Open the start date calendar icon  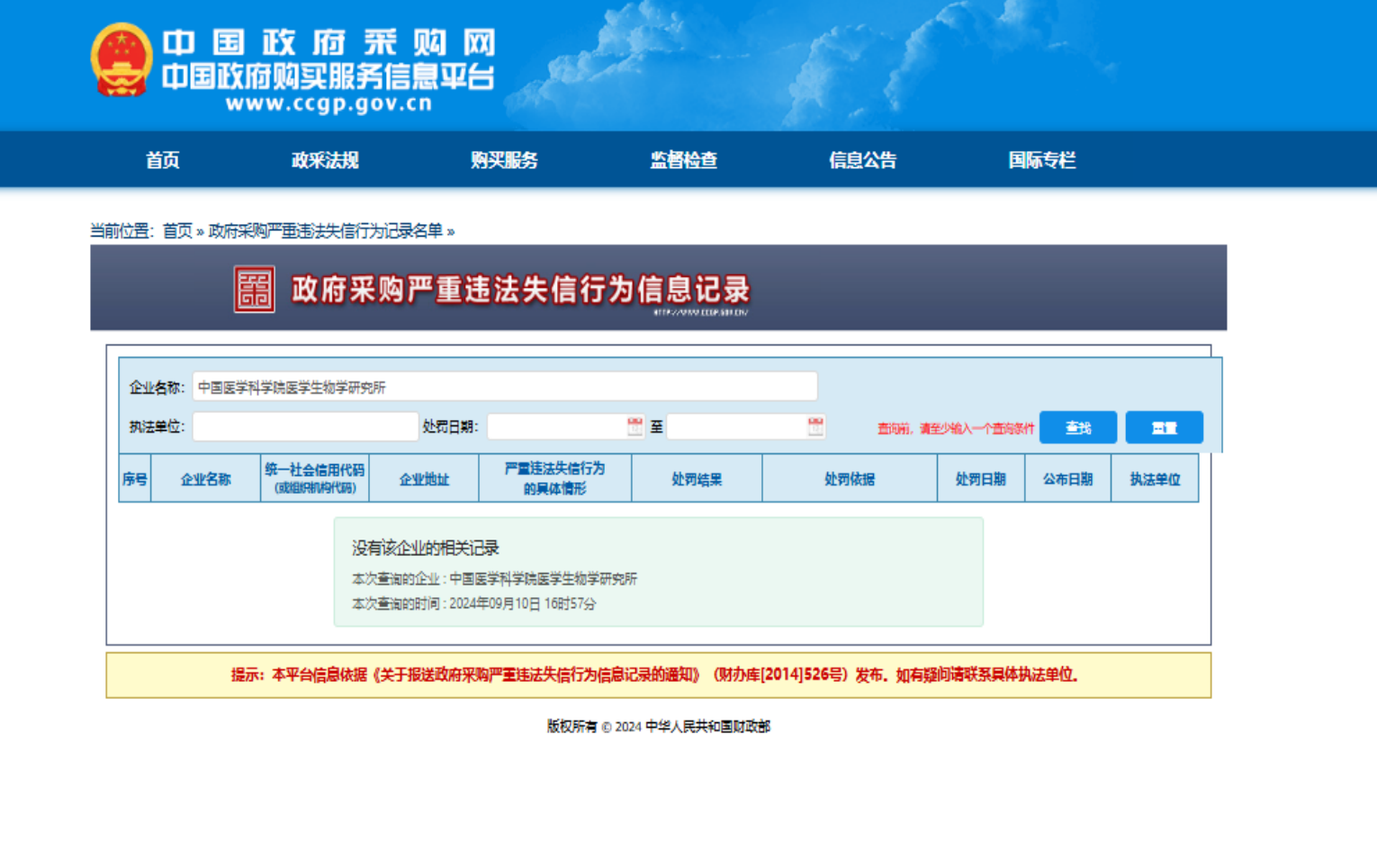(634, 426)
